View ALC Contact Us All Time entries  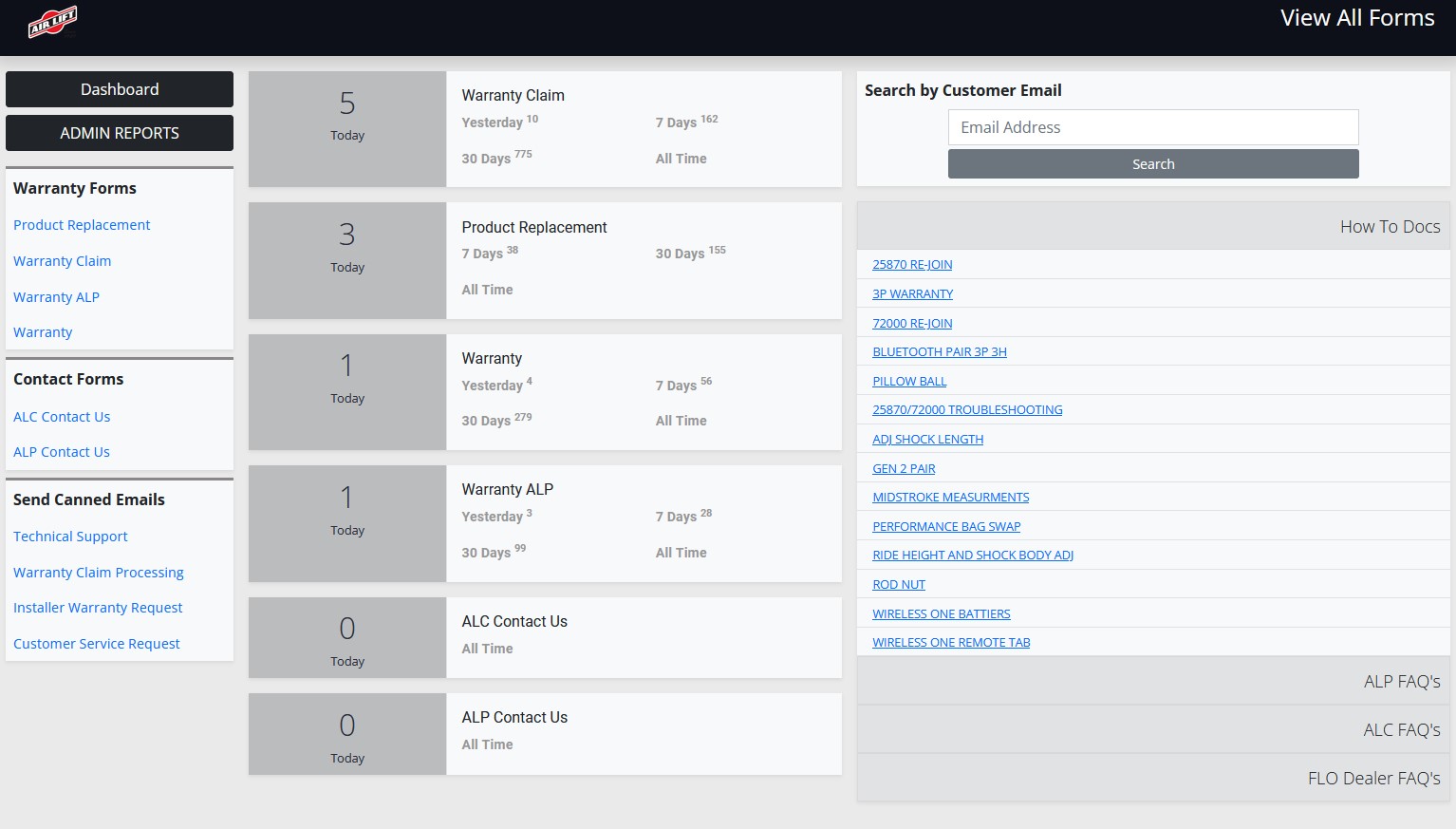(487, 649)
